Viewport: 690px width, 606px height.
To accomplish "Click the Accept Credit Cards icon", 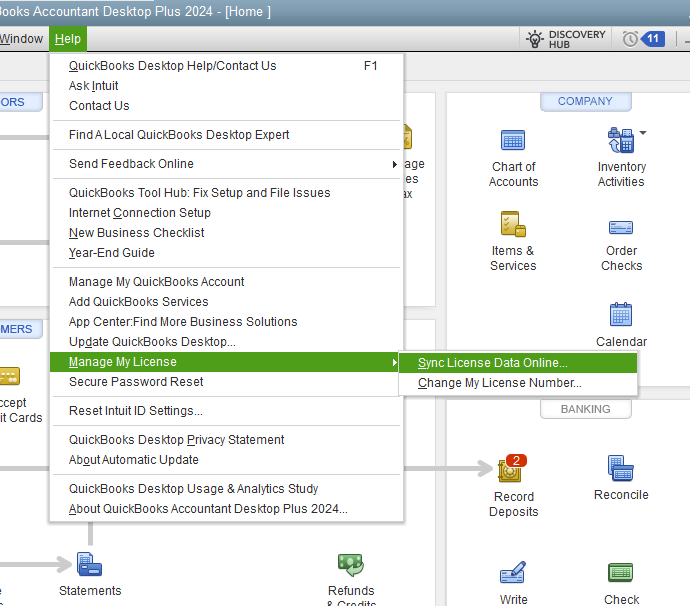I will (10, 376).
